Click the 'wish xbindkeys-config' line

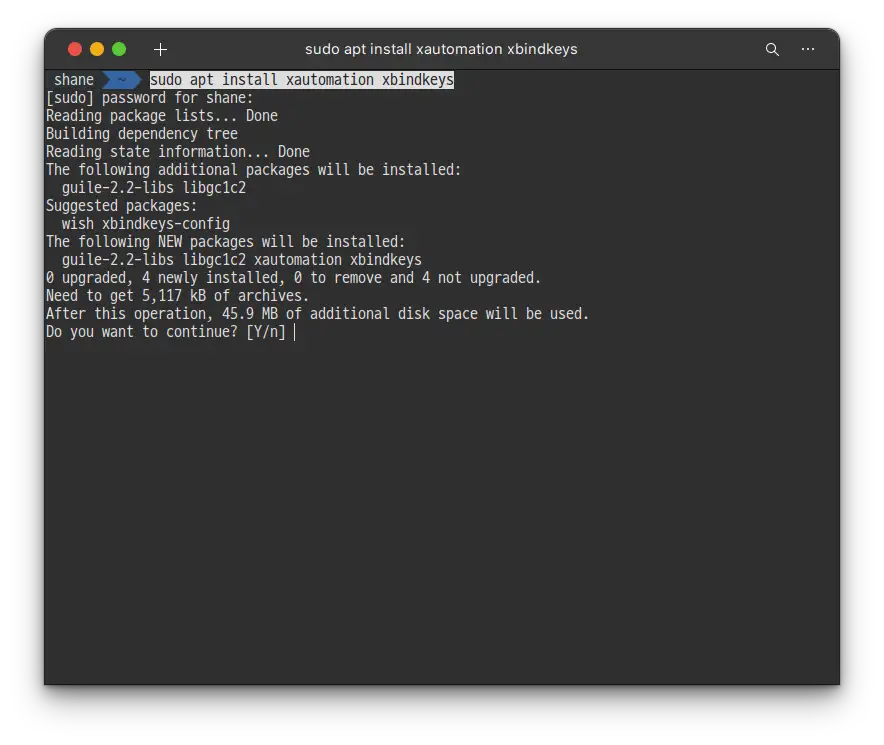pyautogui.click(x=146, y=224)
